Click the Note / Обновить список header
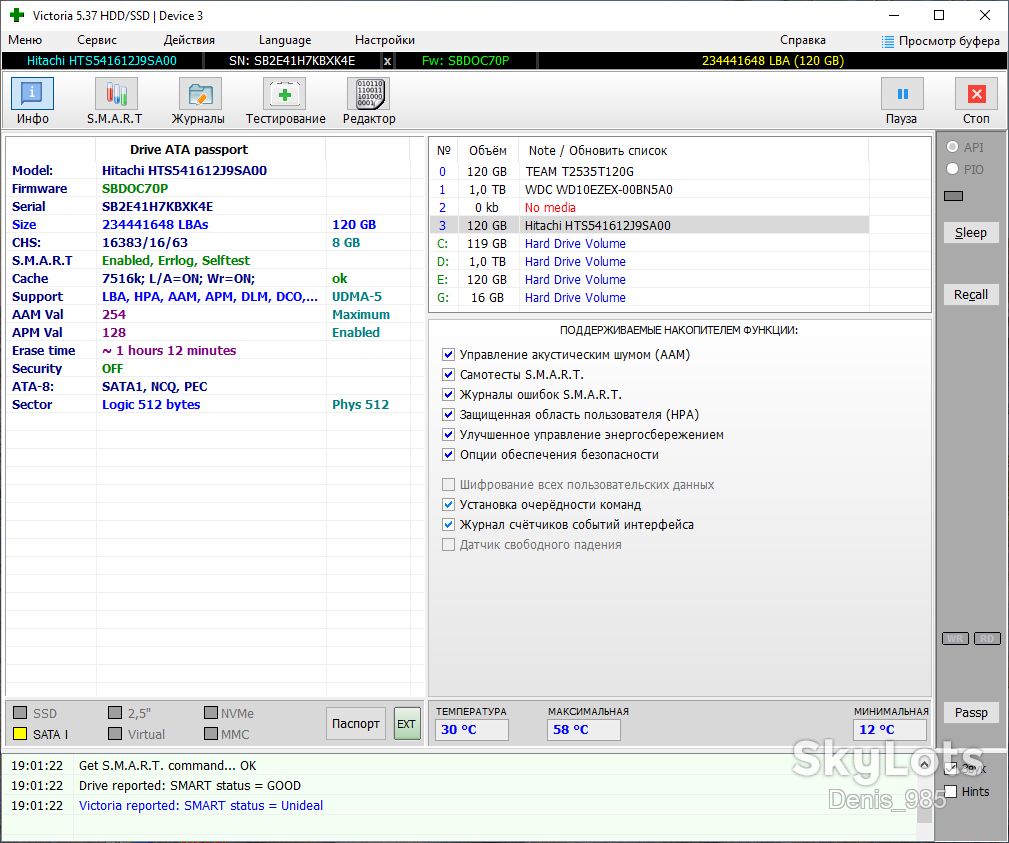 (598, 151)
